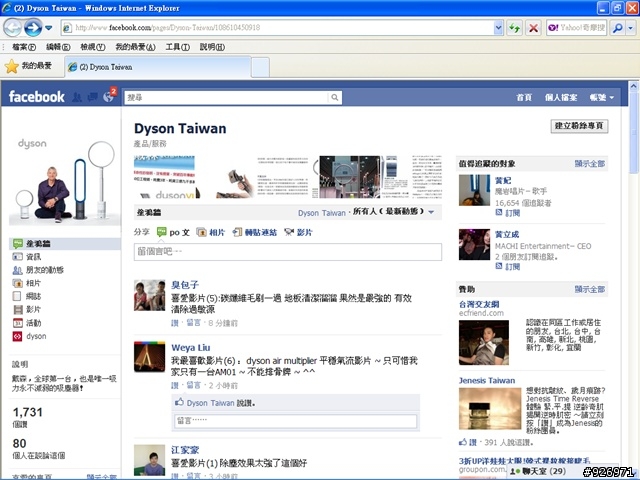Click the green Refresh arrows icon
The height and width of the screenshot is (480, 640).
[x=514, y=28]
